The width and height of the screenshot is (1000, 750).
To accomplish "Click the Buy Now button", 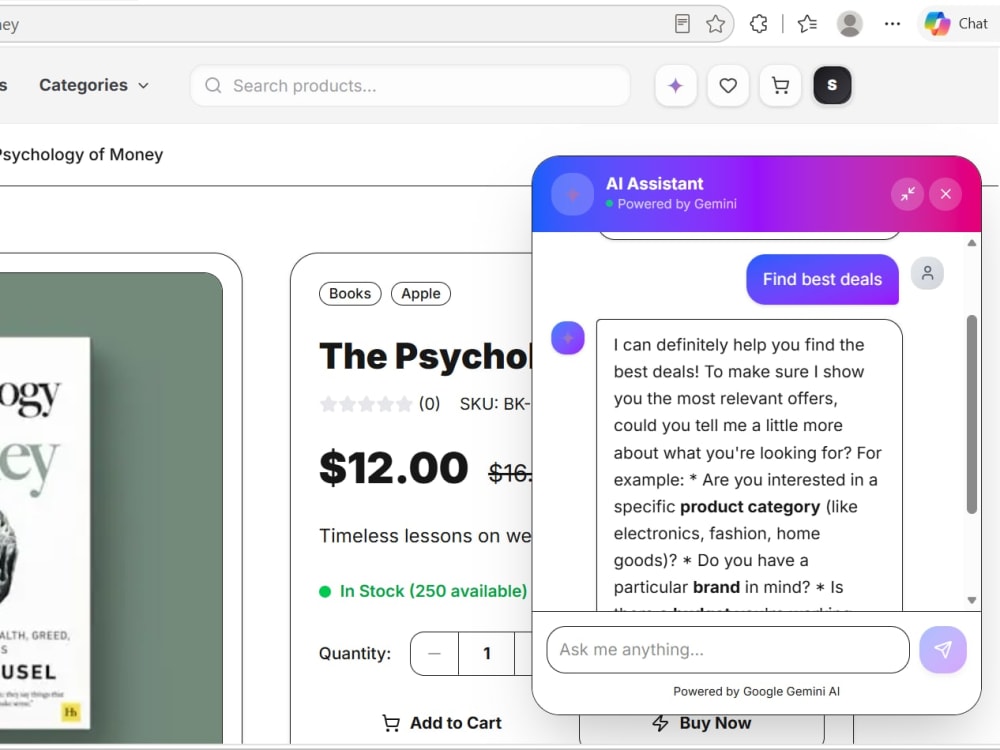I will [702, 724].
